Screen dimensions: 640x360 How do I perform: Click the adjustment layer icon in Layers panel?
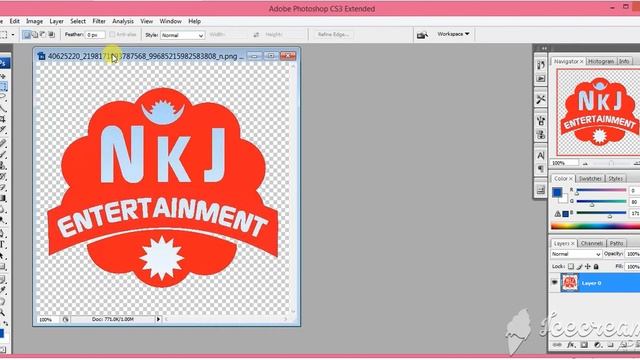(598, 345)
